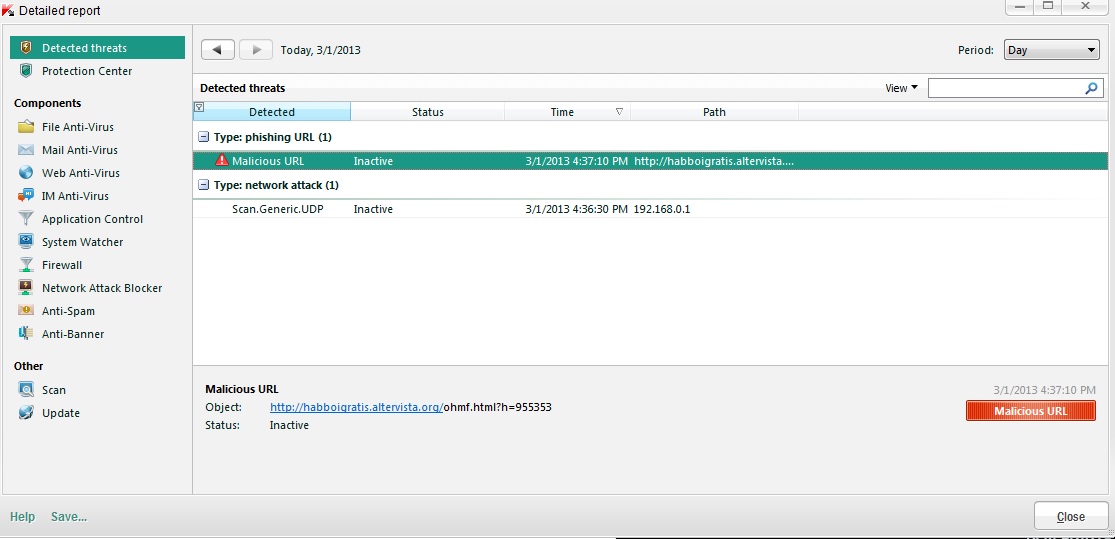Go to previous day
This screenshot has width=1115, height=539.
[218, 50]
